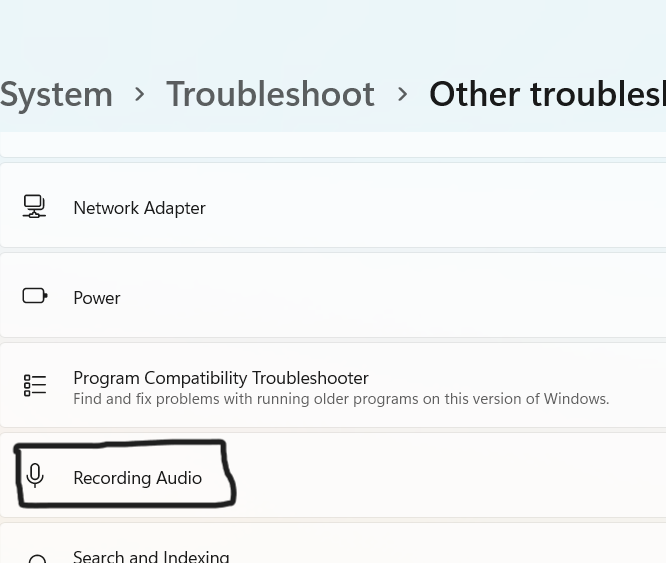Click blank area of Power row

(x=450, y=296)
